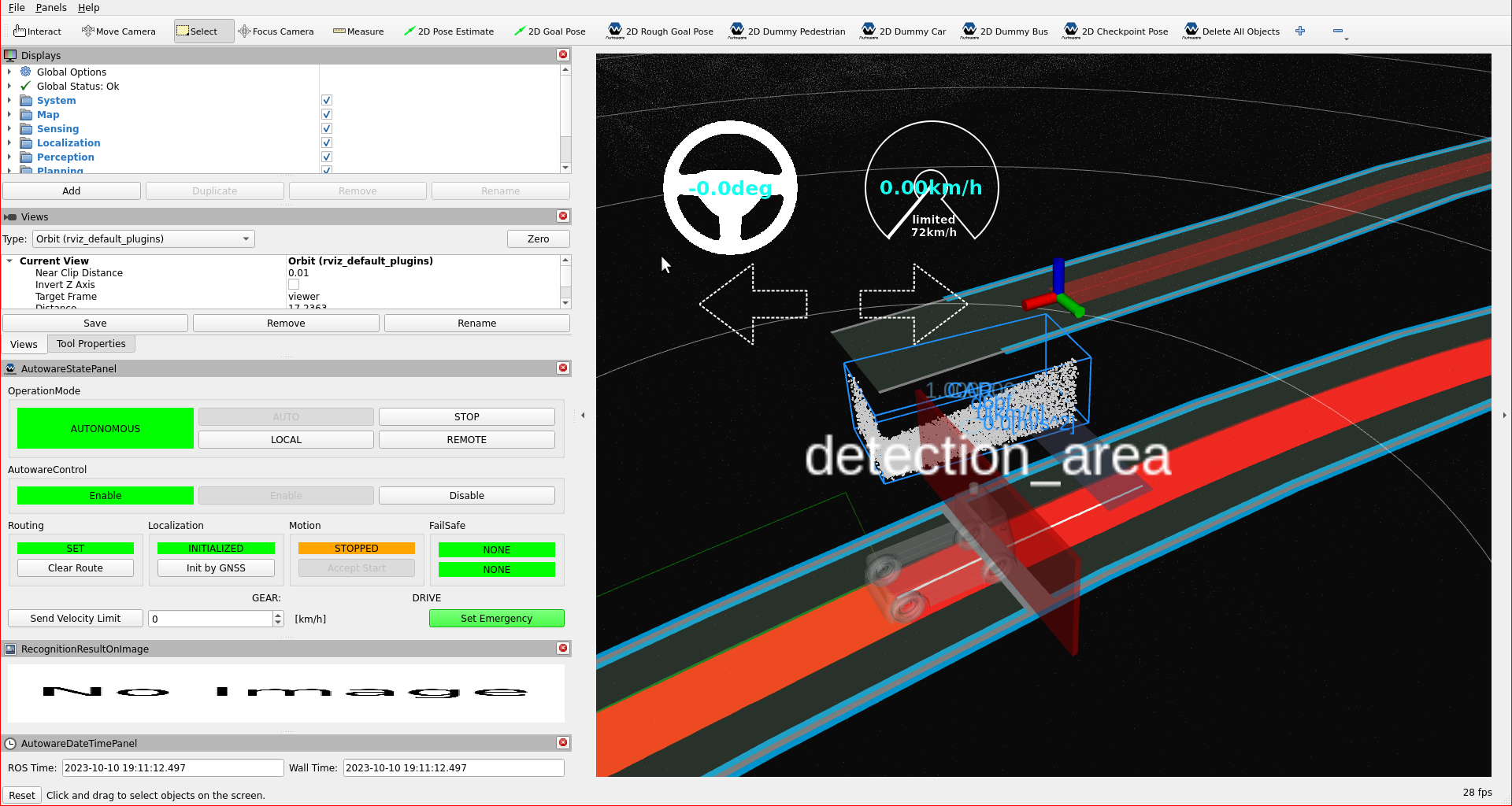Toggle the Map display visibility checkbox

[x=326, y=114]
